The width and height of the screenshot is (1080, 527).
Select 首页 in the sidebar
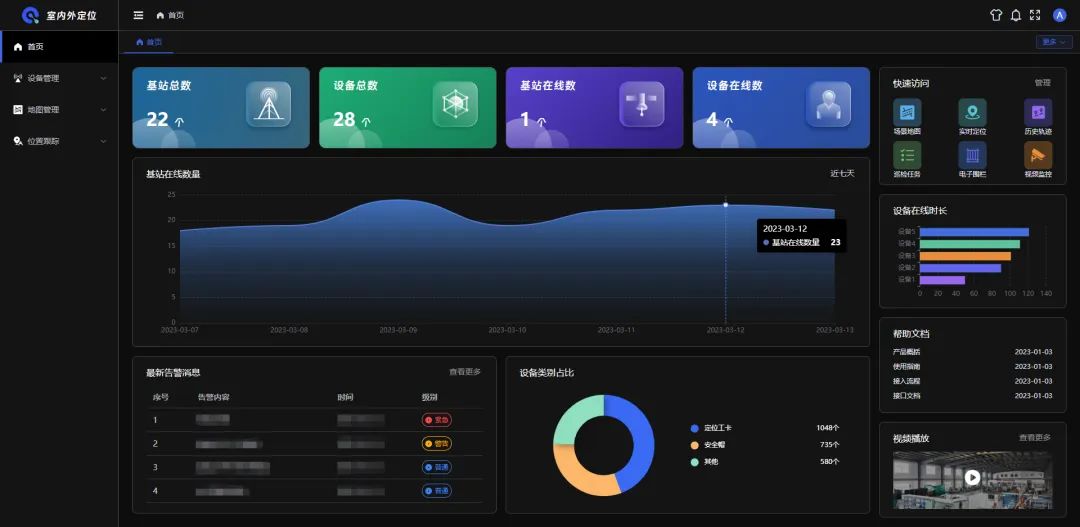(59, 47)
